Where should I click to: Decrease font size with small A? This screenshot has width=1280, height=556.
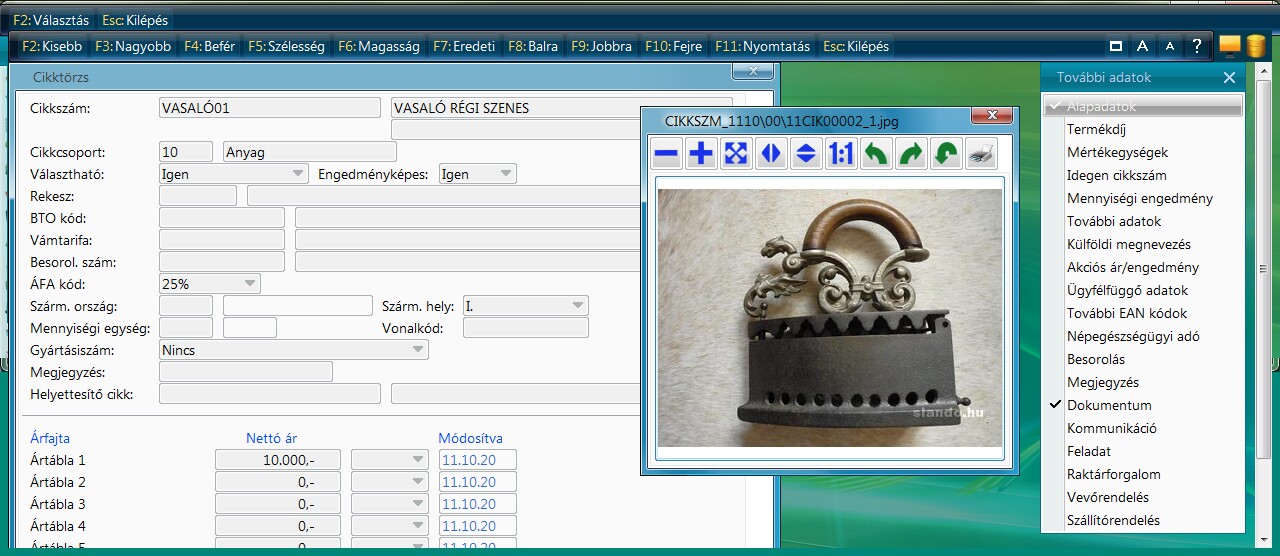click(1170, 46)
